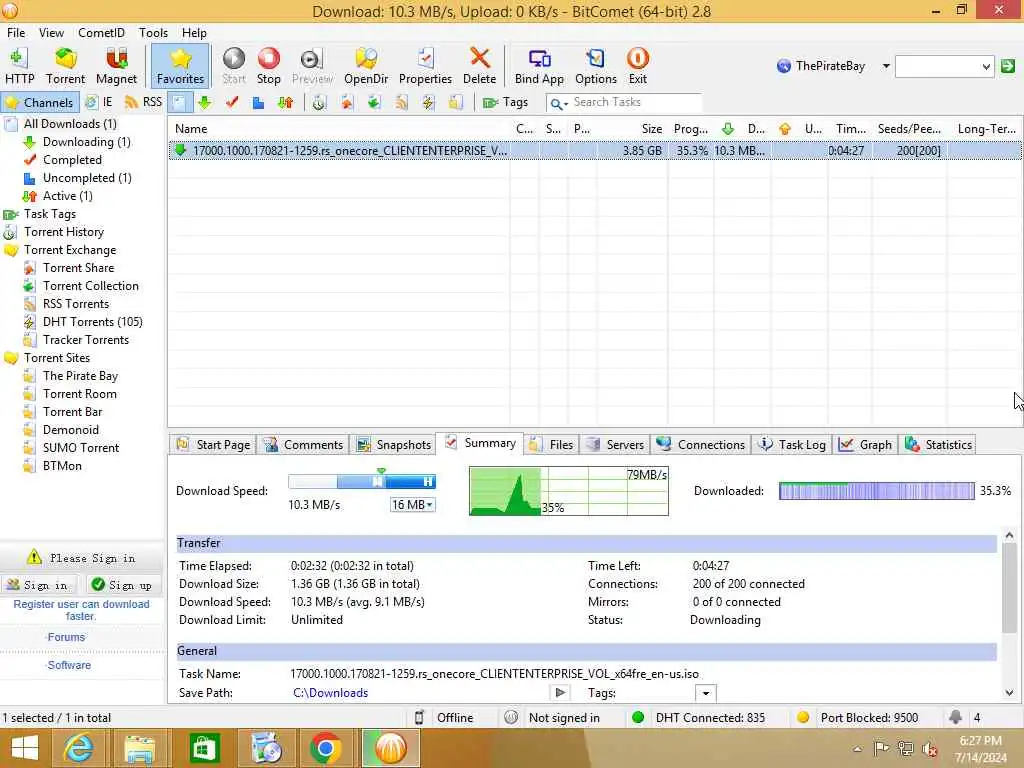
Task: Open the C:\Downloads save path link
Action: pyautogui.click(x=330, y=693)
